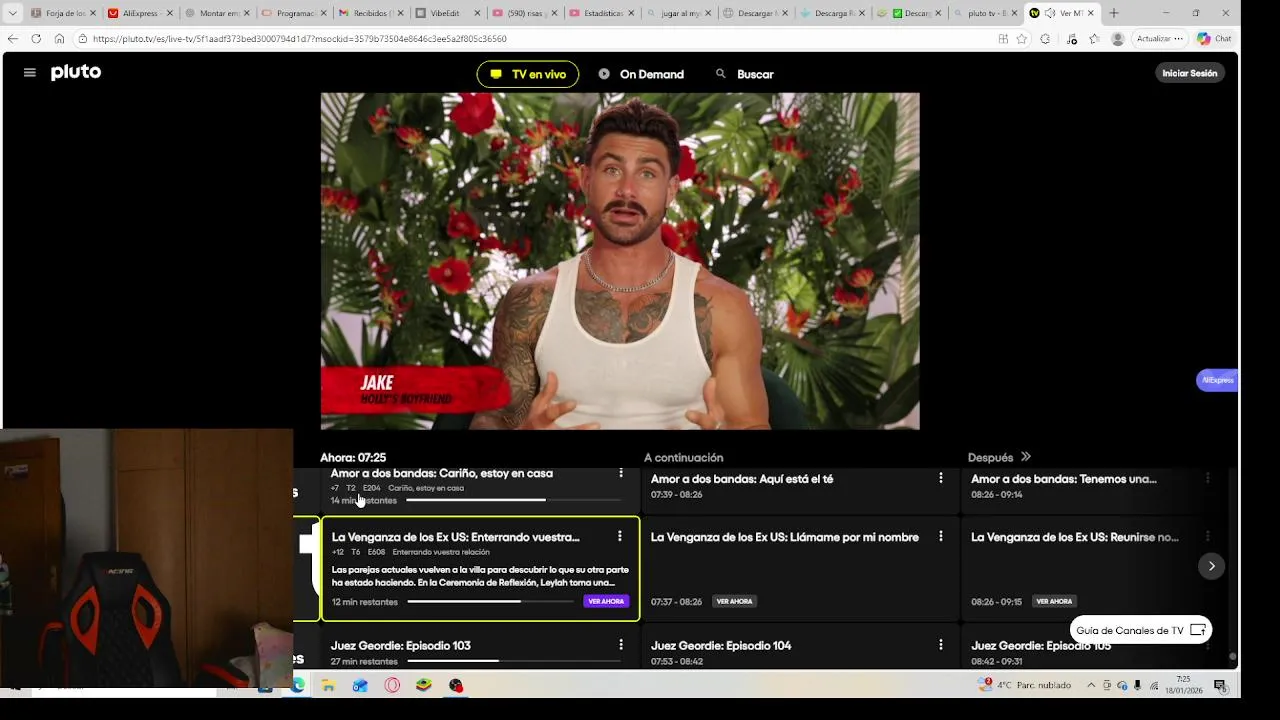The width and height of the screenshot is (1280, 720).
Task: Open taskbar clock 7:25
Action: tap(1183, 685)
